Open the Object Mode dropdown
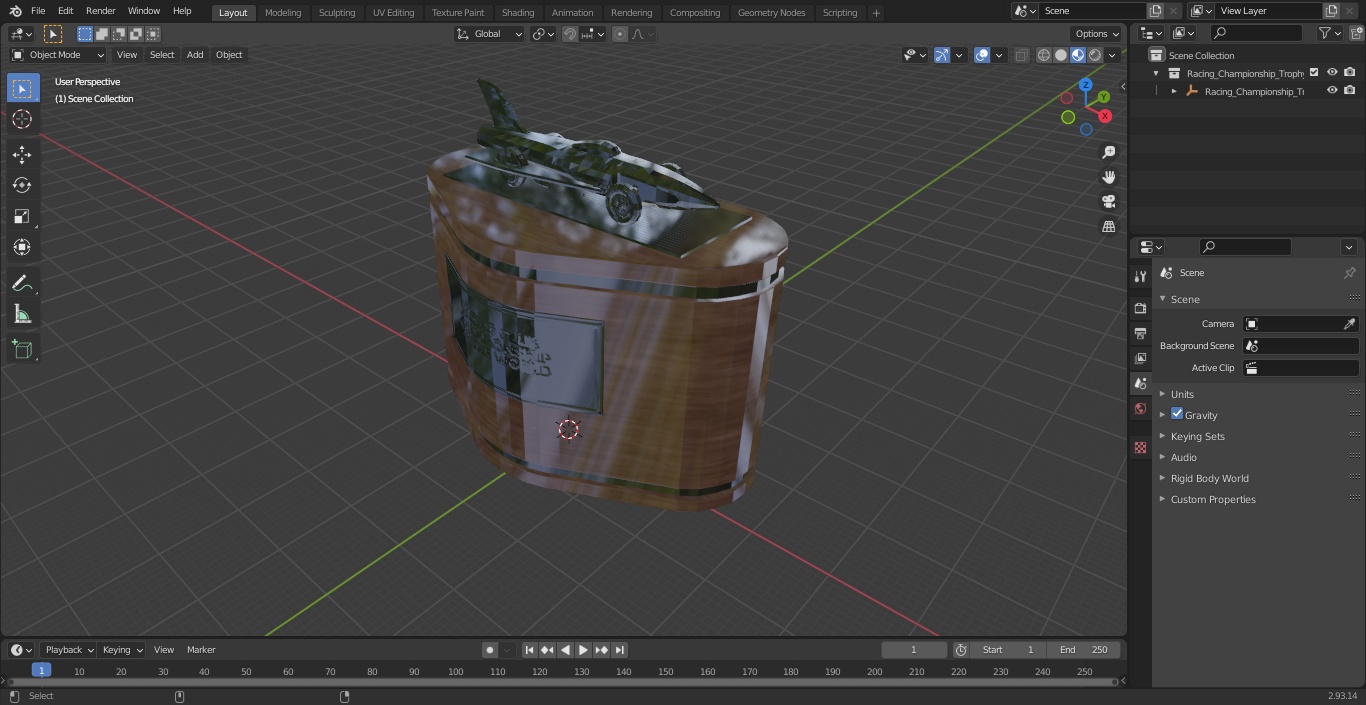 pyautogui.click(x=58, y=55)
